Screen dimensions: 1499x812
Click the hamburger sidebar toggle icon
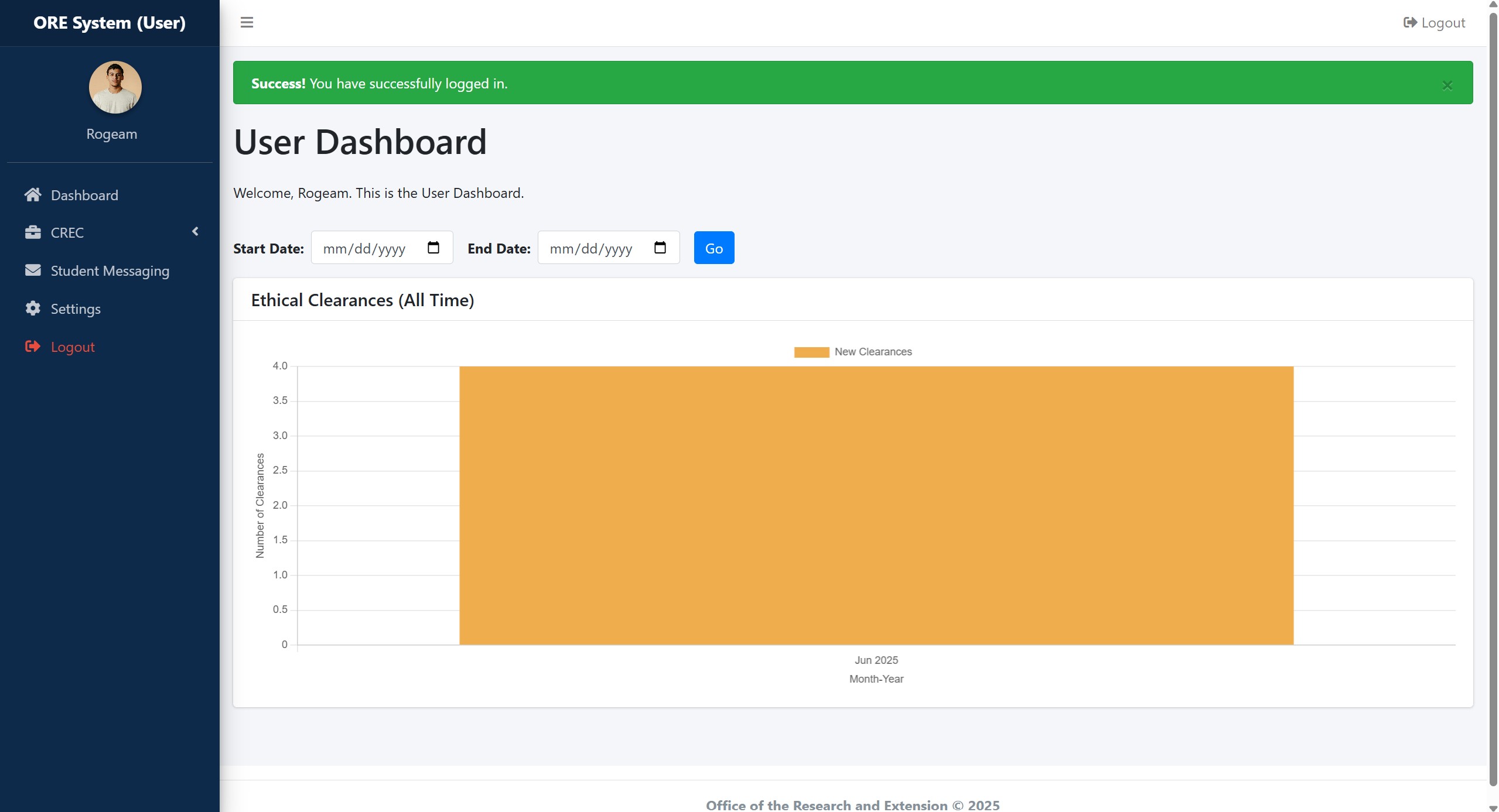click(247, 23)
